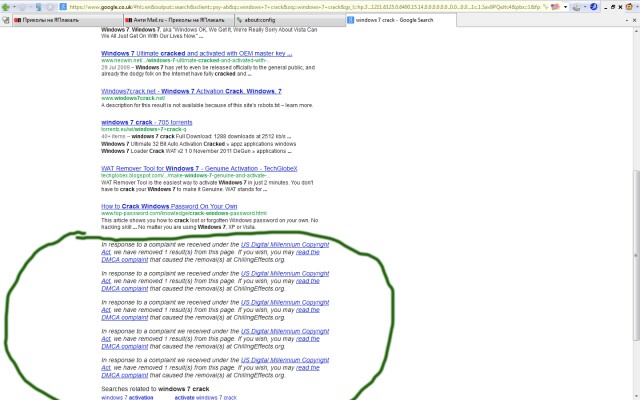Click the 'learn more' link under Windows7crack.net
Screen dimensions: 640x400
click(x=299, y=105)
